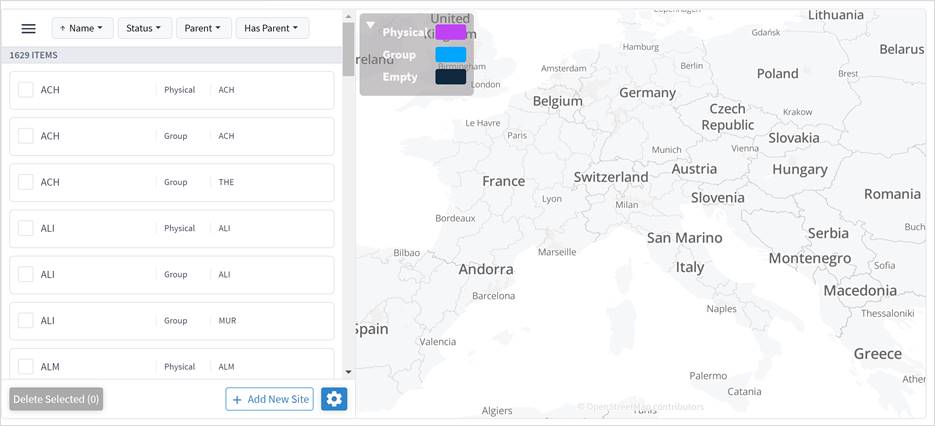
Task: Click Greece label on the map
Action: (878, 354)
